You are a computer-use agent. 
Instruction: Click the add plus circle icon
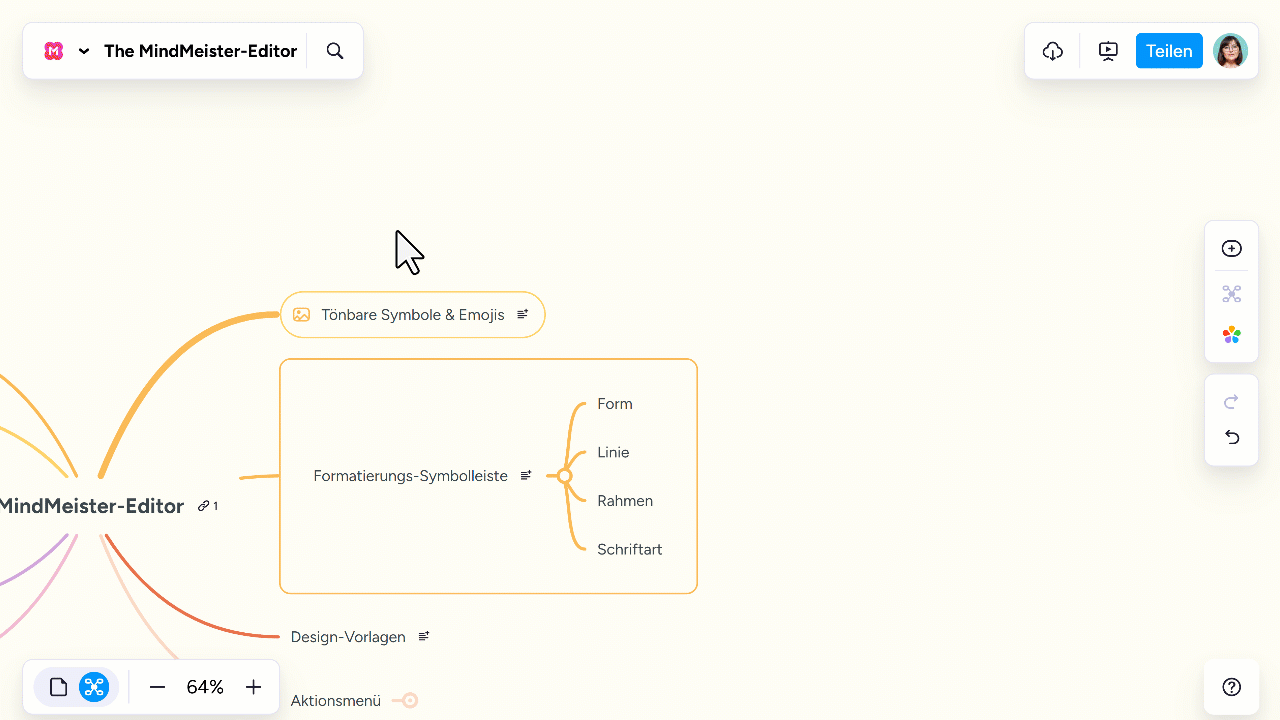click(x=1232, y=249)
